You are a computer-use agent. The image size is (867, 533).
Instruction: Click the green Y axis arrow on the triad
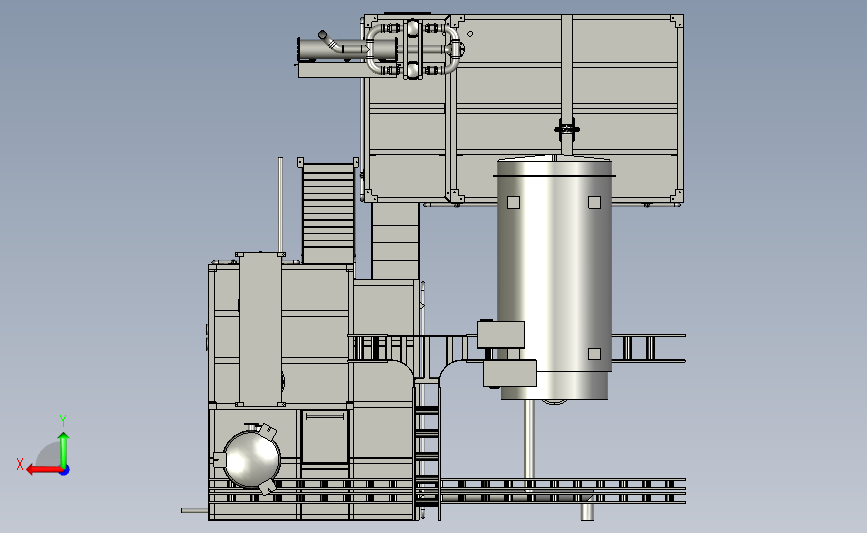click(x=64, y=449)
